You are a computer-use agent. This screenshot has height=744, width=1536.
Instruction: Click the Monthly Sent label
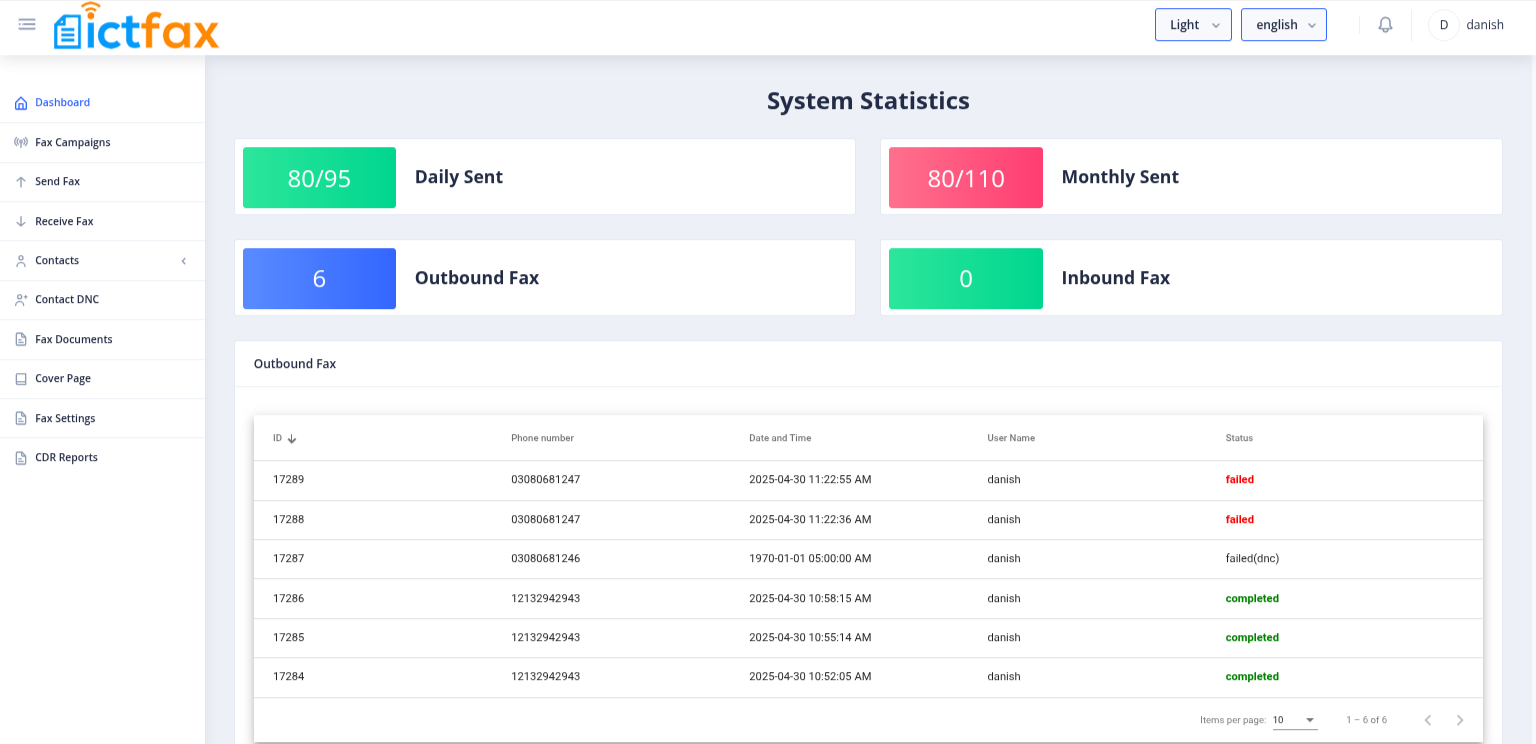[1120, 177]
